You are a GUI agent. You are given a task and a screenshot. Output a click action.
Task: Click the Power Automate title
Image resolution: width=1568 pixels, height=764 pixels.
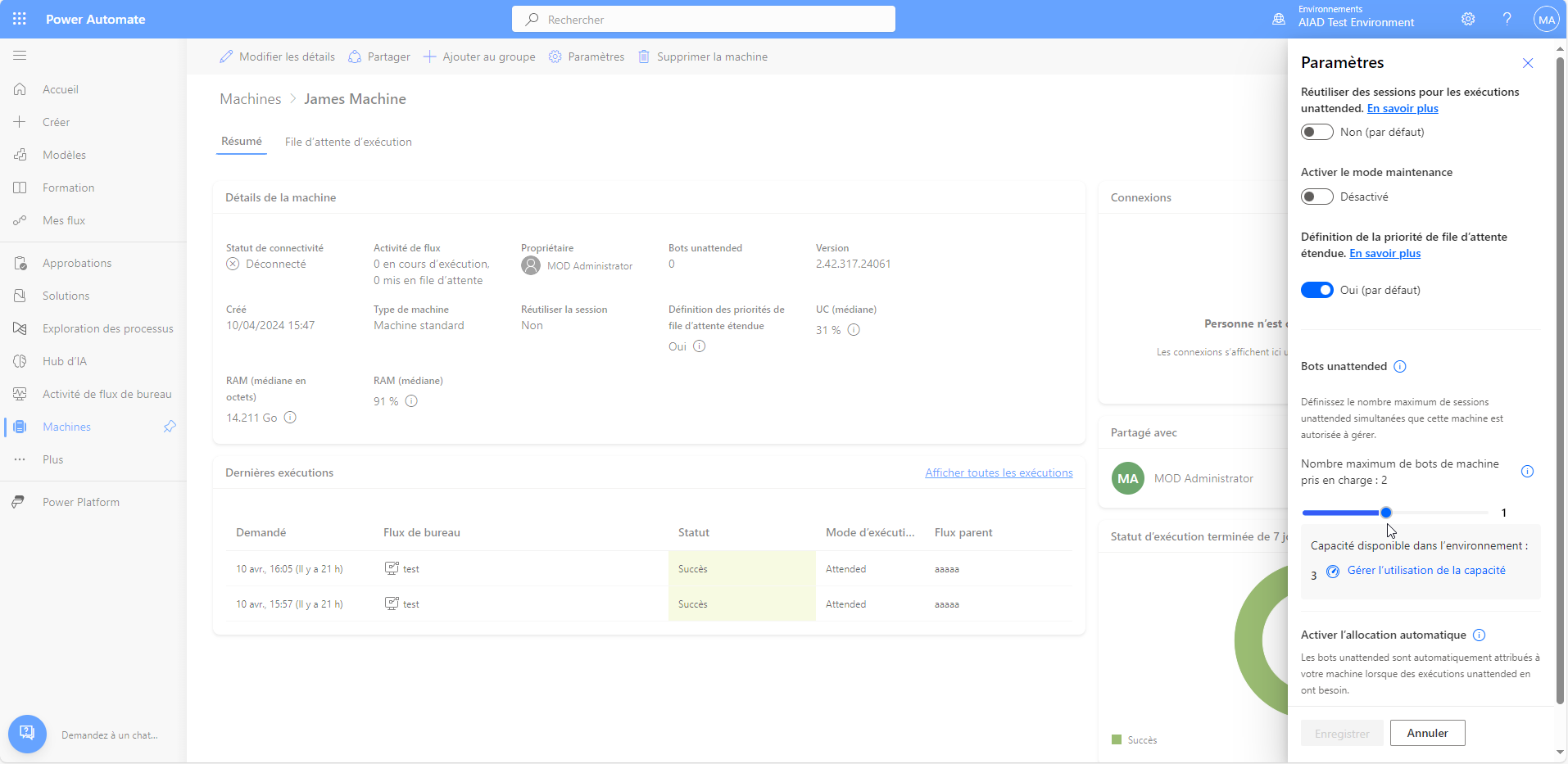[x=96, y=19]
